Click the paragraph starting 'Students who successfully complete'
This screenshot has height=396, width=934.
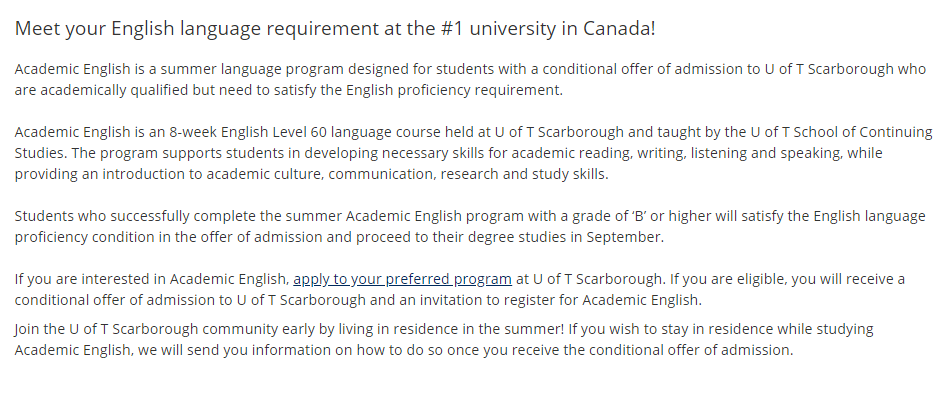coord(470,226)
